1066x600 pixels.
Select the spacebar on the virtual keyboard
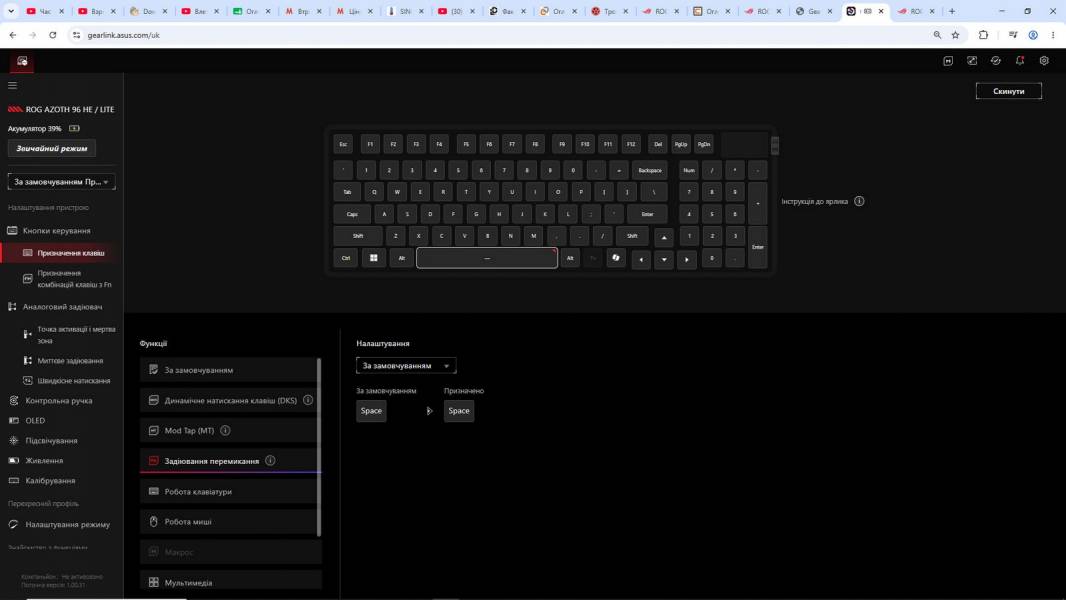[487, 258]
